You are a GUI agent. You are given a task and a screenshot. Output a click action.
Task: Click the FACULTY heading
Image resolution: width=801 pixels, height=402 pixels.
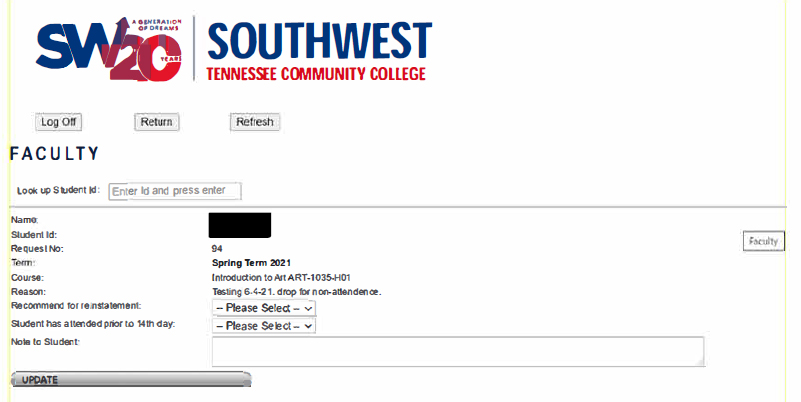pos(55,154)
